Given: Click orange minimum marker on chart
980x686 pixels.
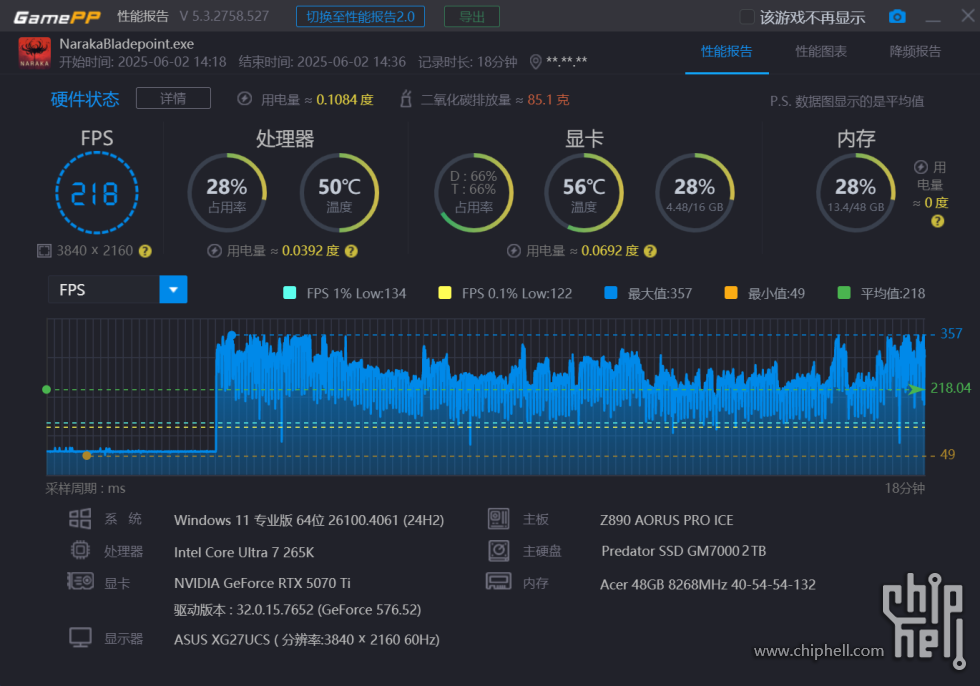Looking at the screenshot, I should point(87,455).
